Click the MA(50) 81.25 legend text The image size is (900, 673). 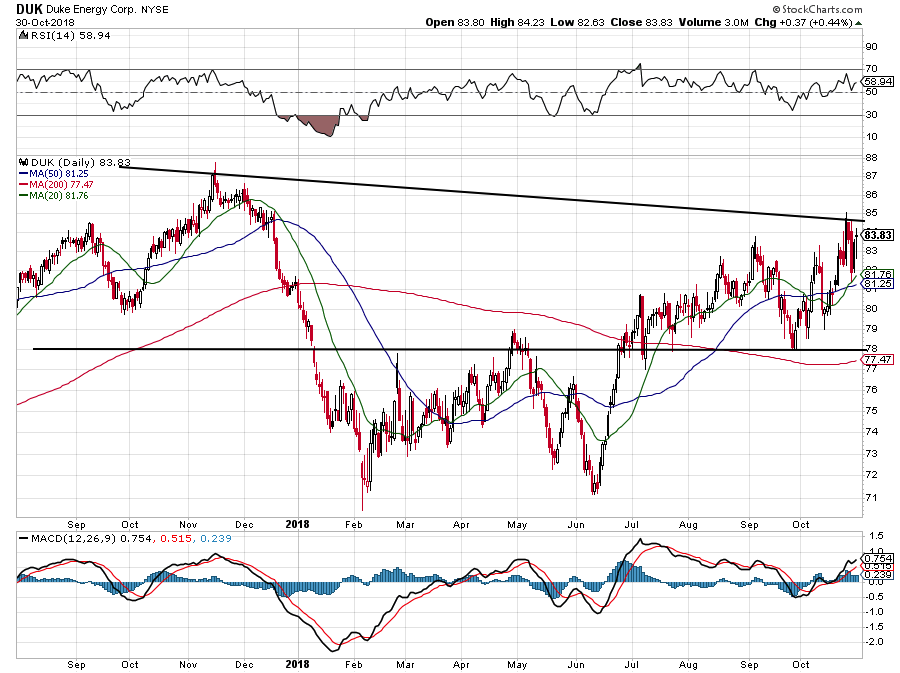(x=59, y=173)
